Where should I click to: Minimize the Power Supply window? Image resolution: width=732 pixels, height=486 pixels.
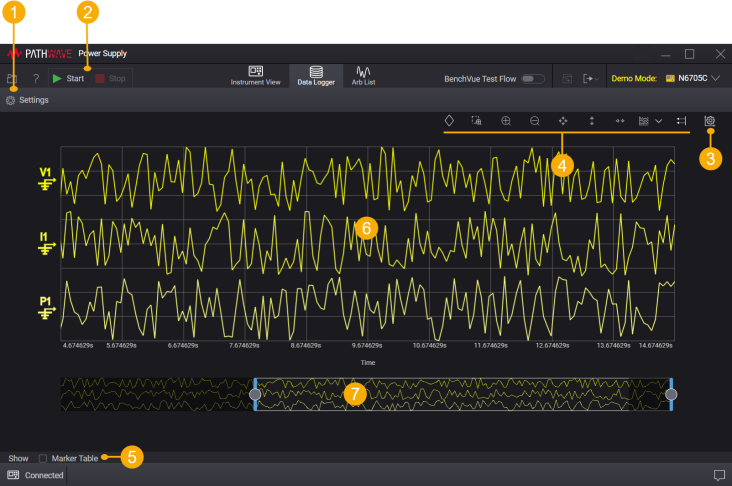[666, 55]
